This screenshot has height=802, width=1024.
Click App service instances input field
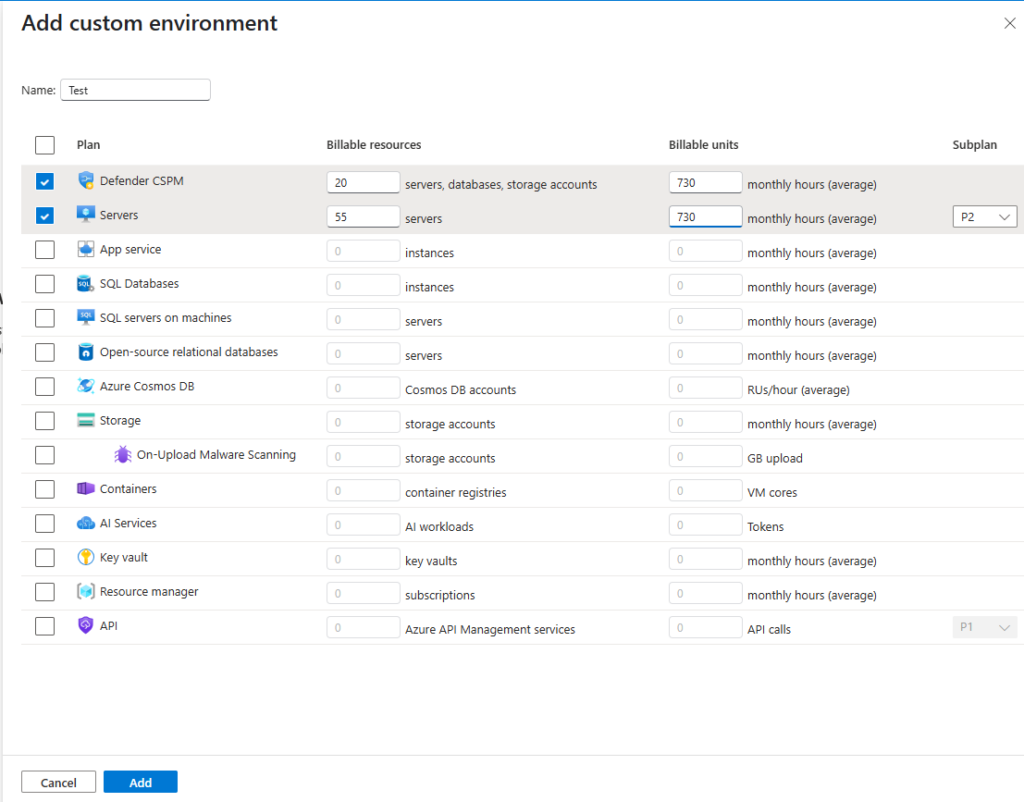click(x=363, y=251)
